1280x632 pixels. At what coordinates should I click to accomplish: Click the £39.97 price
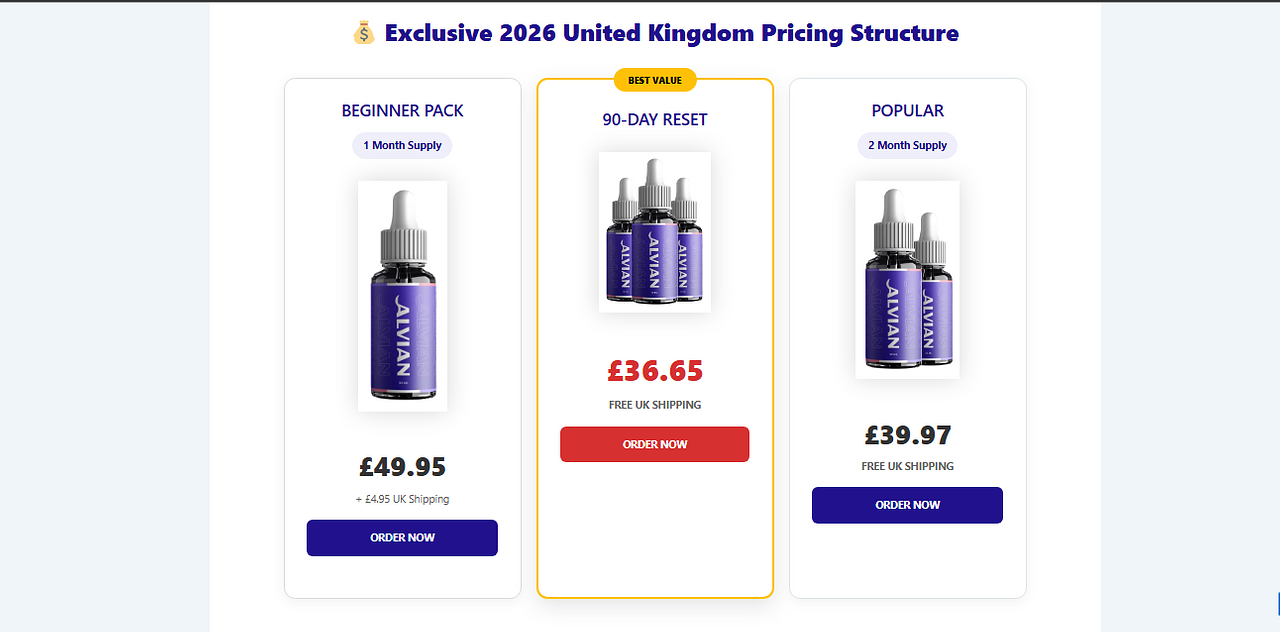tap(908, 436)
